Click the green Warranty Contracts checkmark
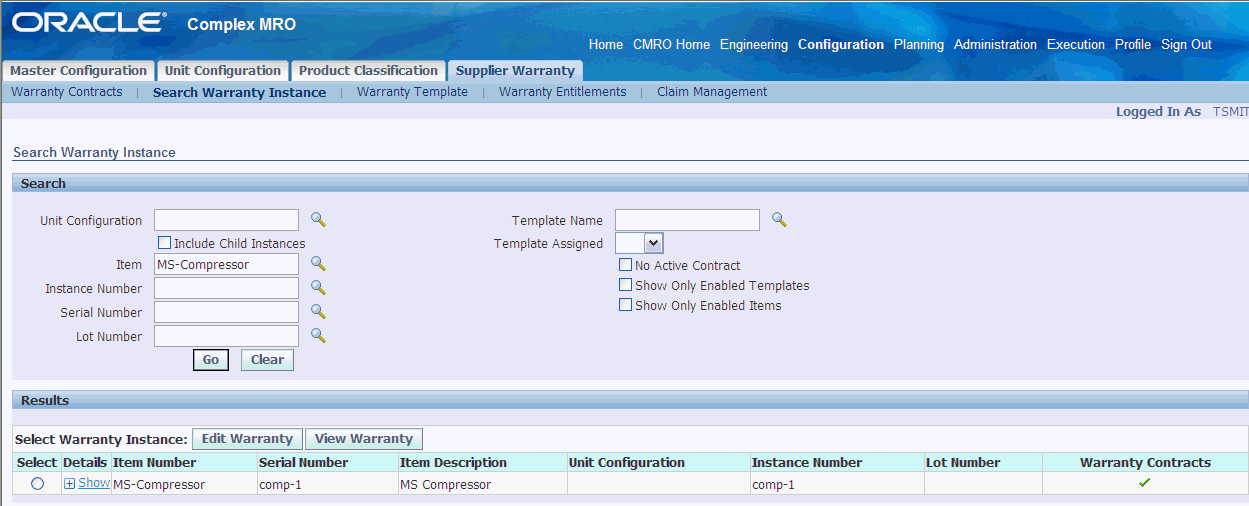The image size is (1249, 506). 1145,483
